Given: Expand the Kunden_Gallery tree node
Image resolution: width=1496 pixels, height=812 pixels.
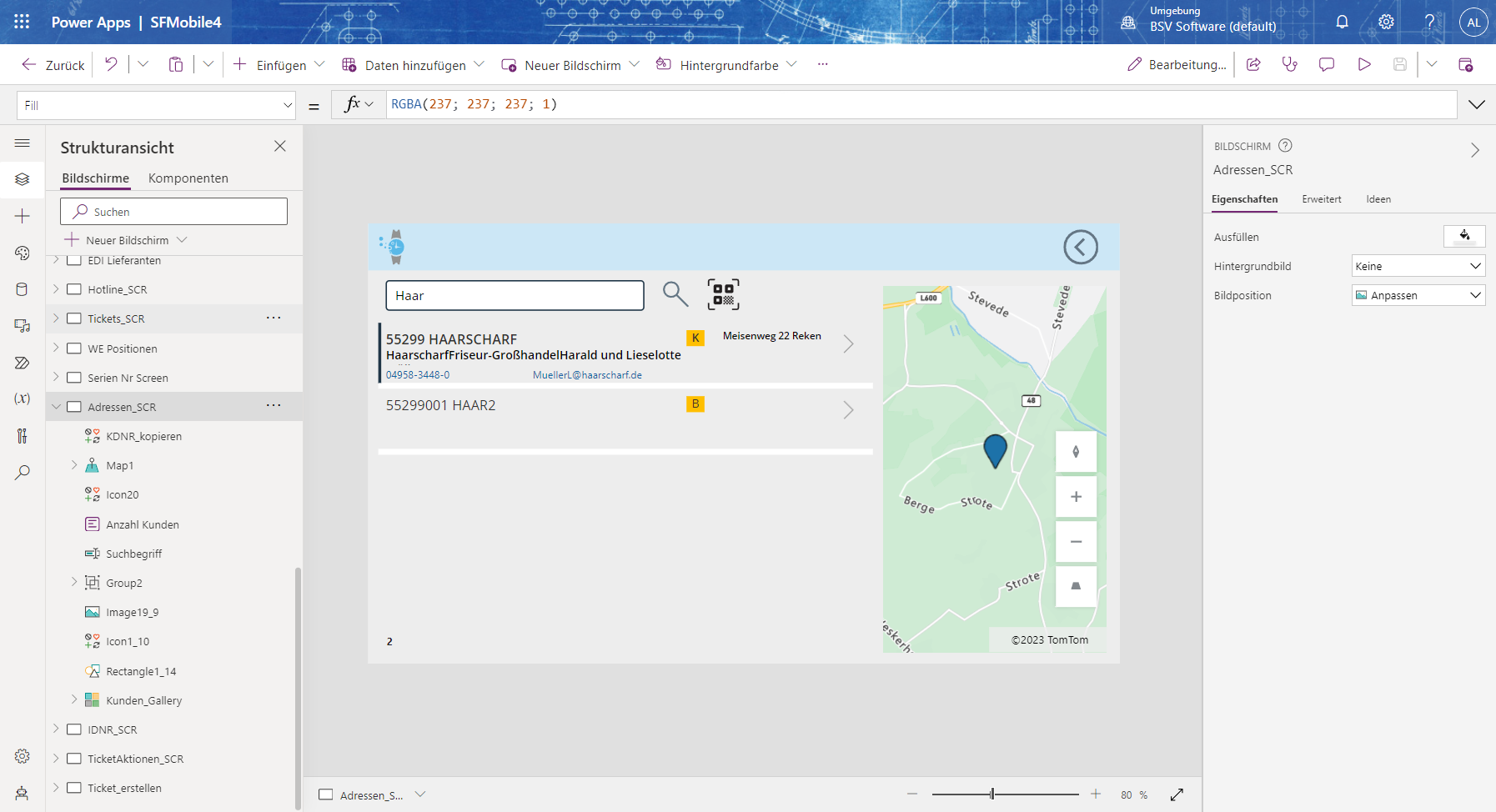Looking at the screenshot, I should pyautogui.click(x=74, y=699).
